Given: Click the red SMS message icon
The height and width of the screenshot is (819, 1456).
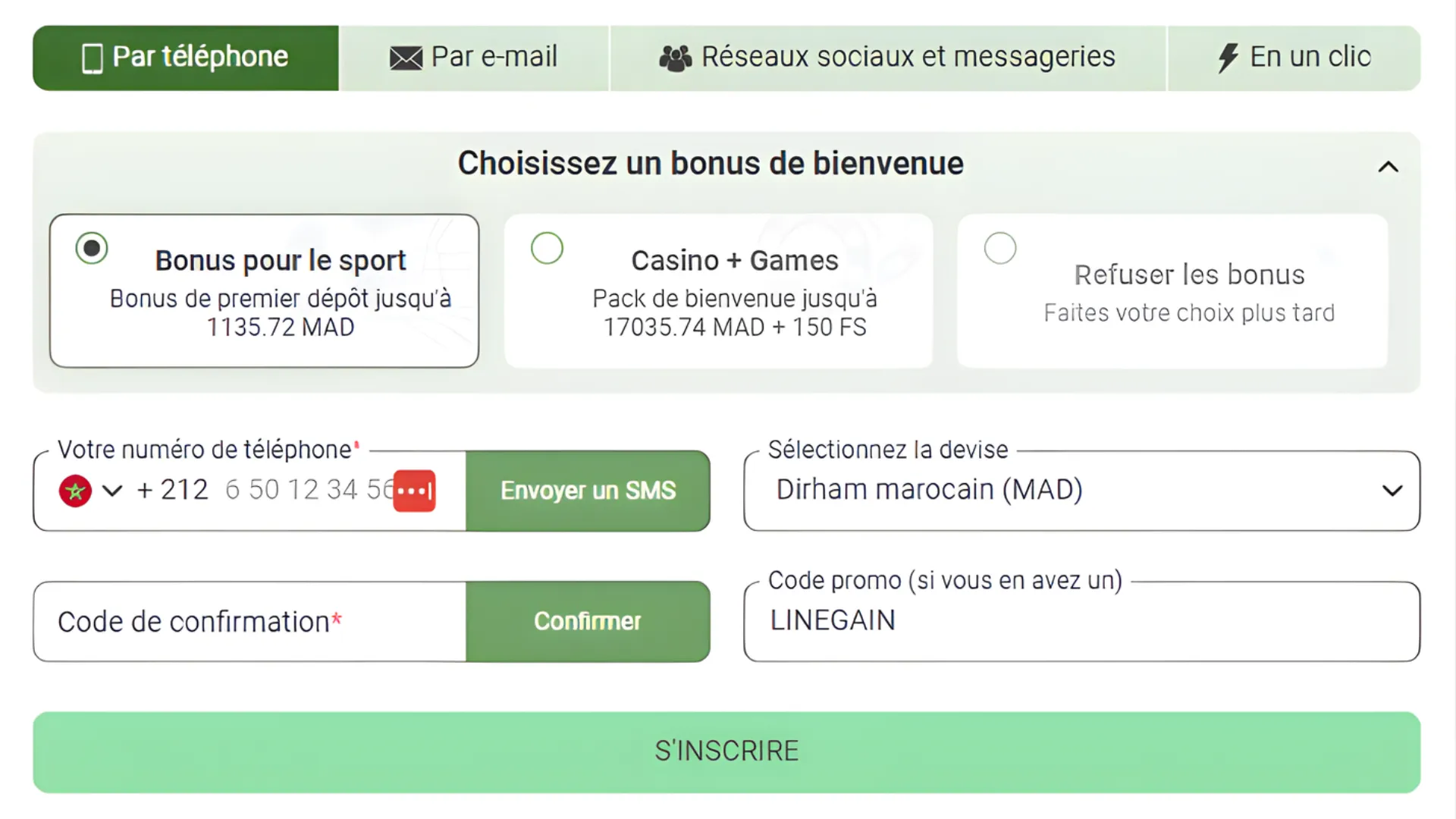Looking at the screenshot, I should pos(414,490).
